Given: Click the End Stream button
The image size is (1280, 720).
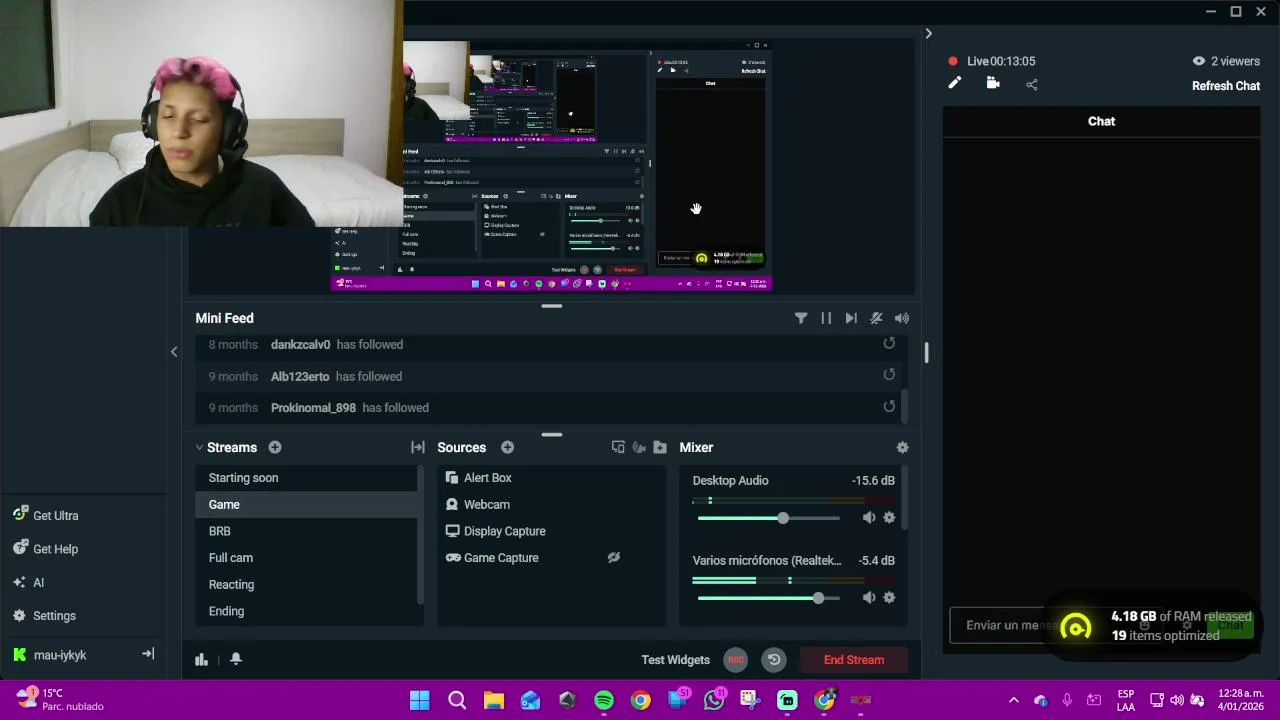Looking at the screenshot, I should click(854, 660).
